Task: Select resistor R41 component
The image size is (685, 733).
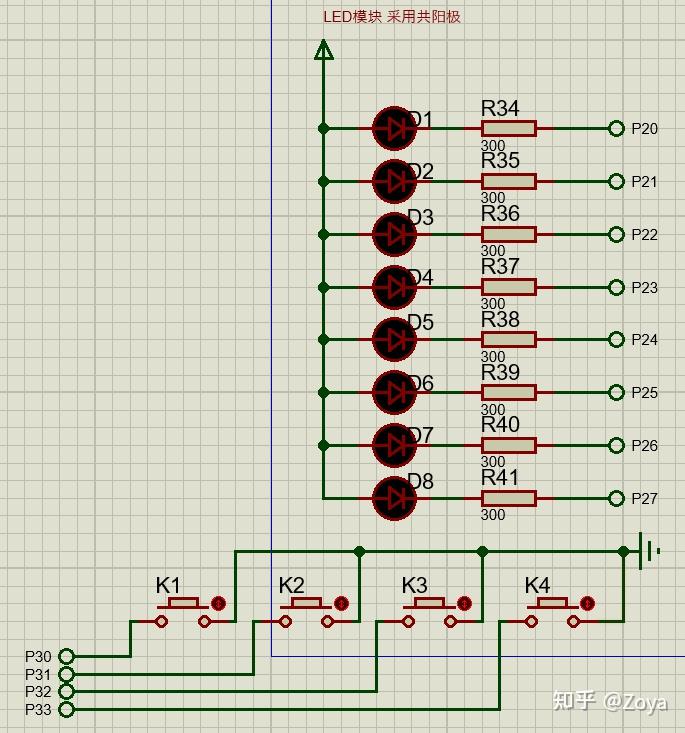Action: click(509, 498)
